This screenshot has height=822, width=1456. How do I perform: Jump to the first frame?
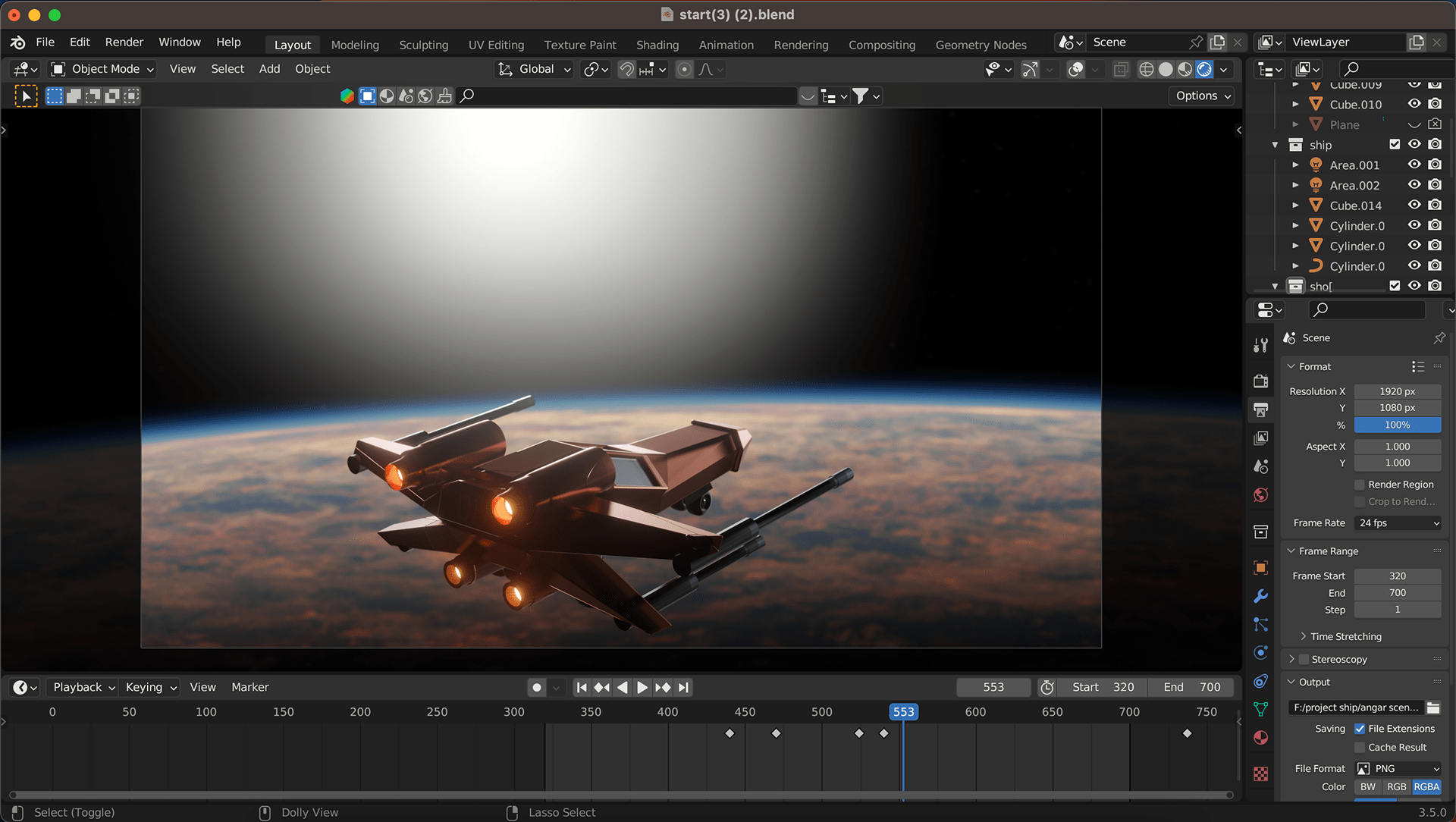point(582,688)
